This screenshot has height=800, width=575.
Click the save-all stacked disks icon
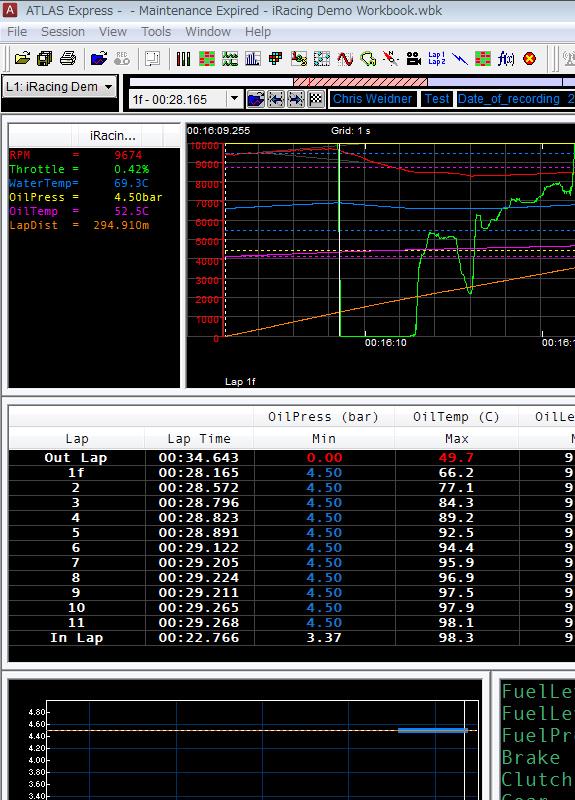click(45, 59)
